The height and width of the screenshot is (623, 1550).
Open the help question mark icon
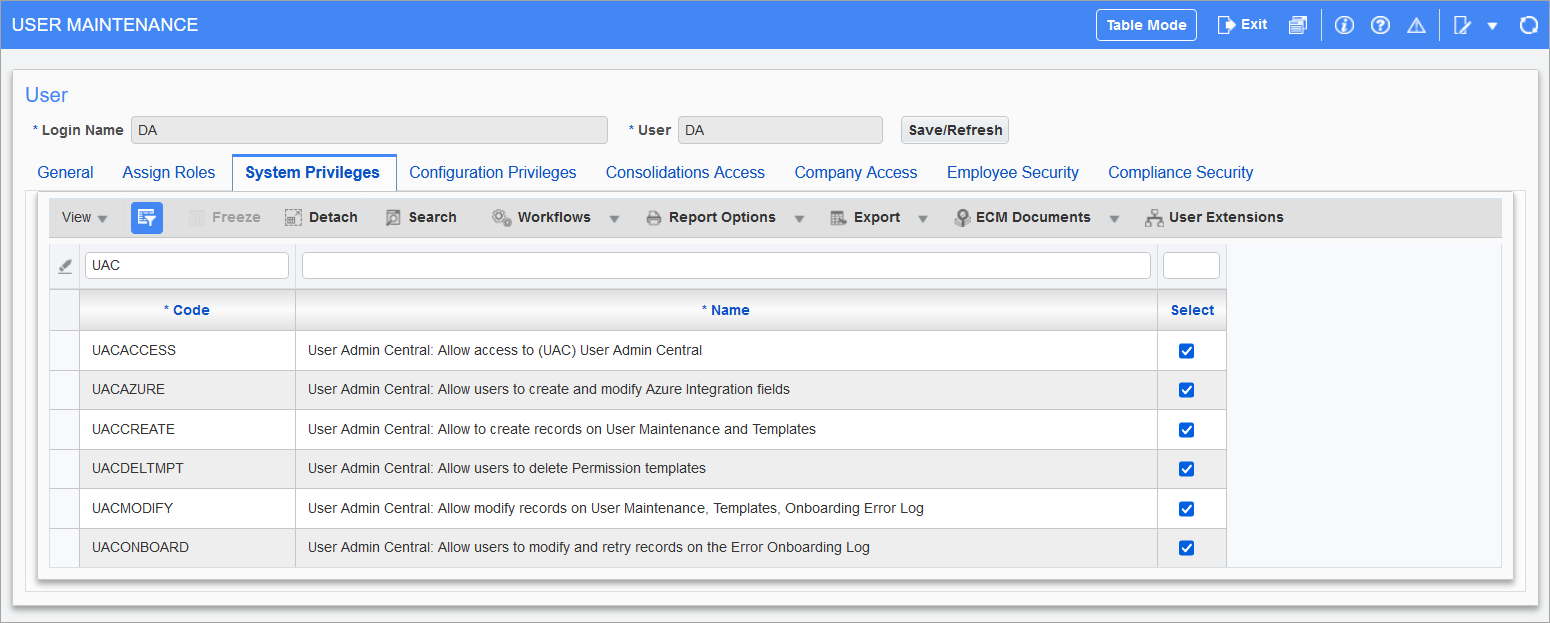[1380, 25]
